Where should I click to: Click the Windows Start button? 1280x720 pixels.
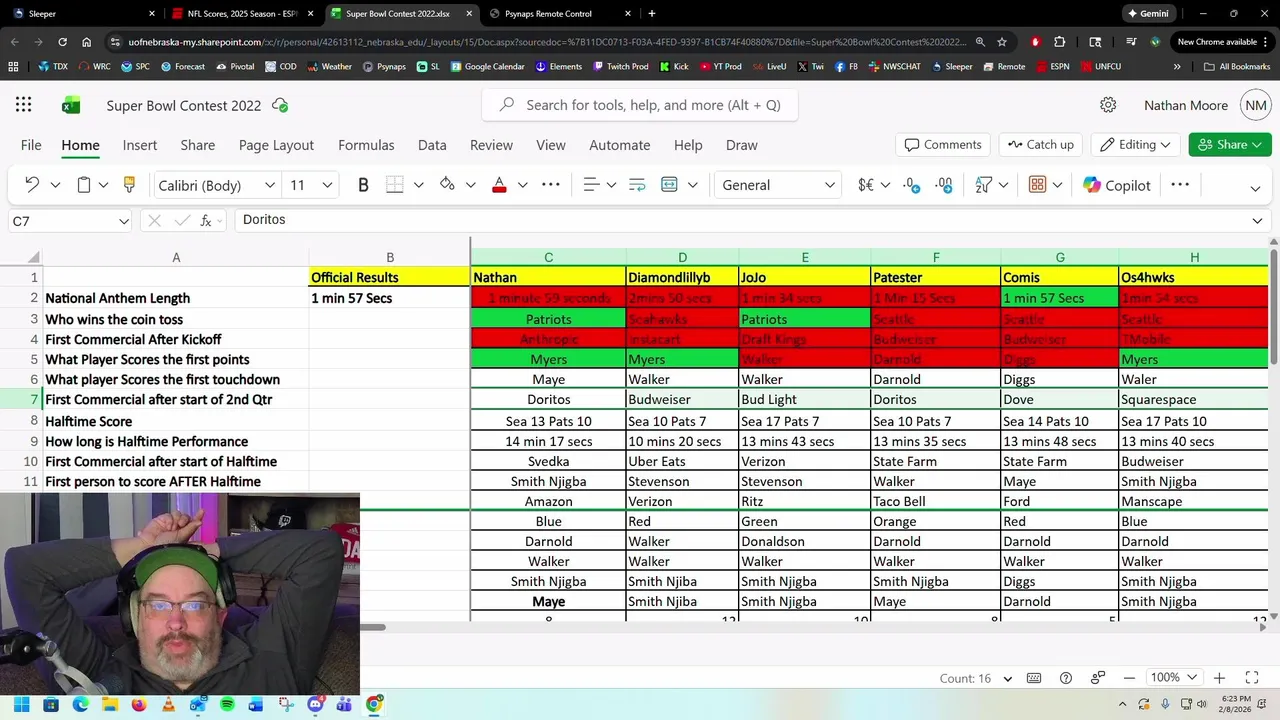pos(22,704)
